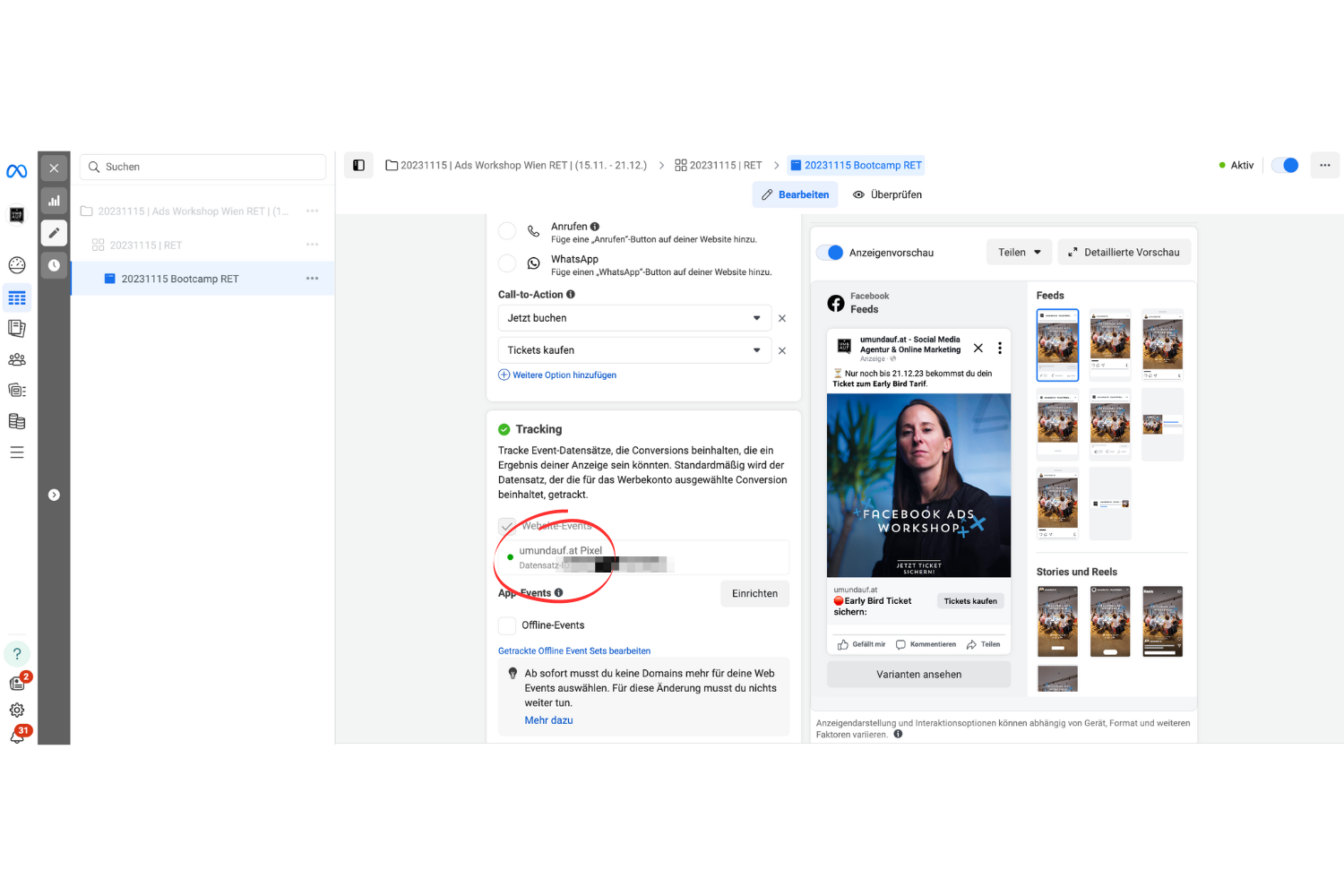
Task: Switch to Bearbeiten tab
Action: 795,194
